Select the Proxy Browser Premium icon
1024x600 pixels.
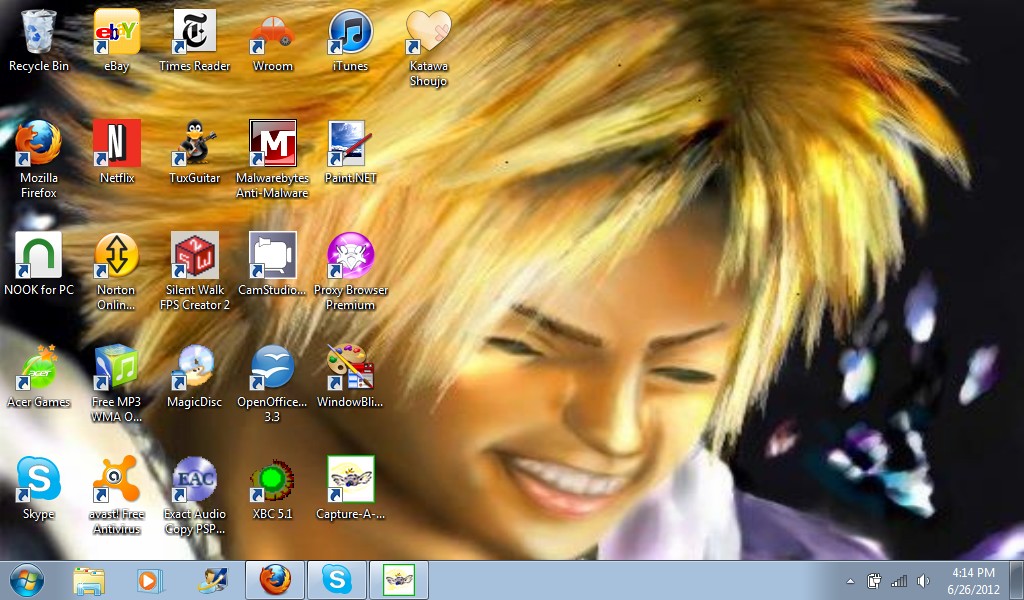pyautogui.click(x=350, y=257)
